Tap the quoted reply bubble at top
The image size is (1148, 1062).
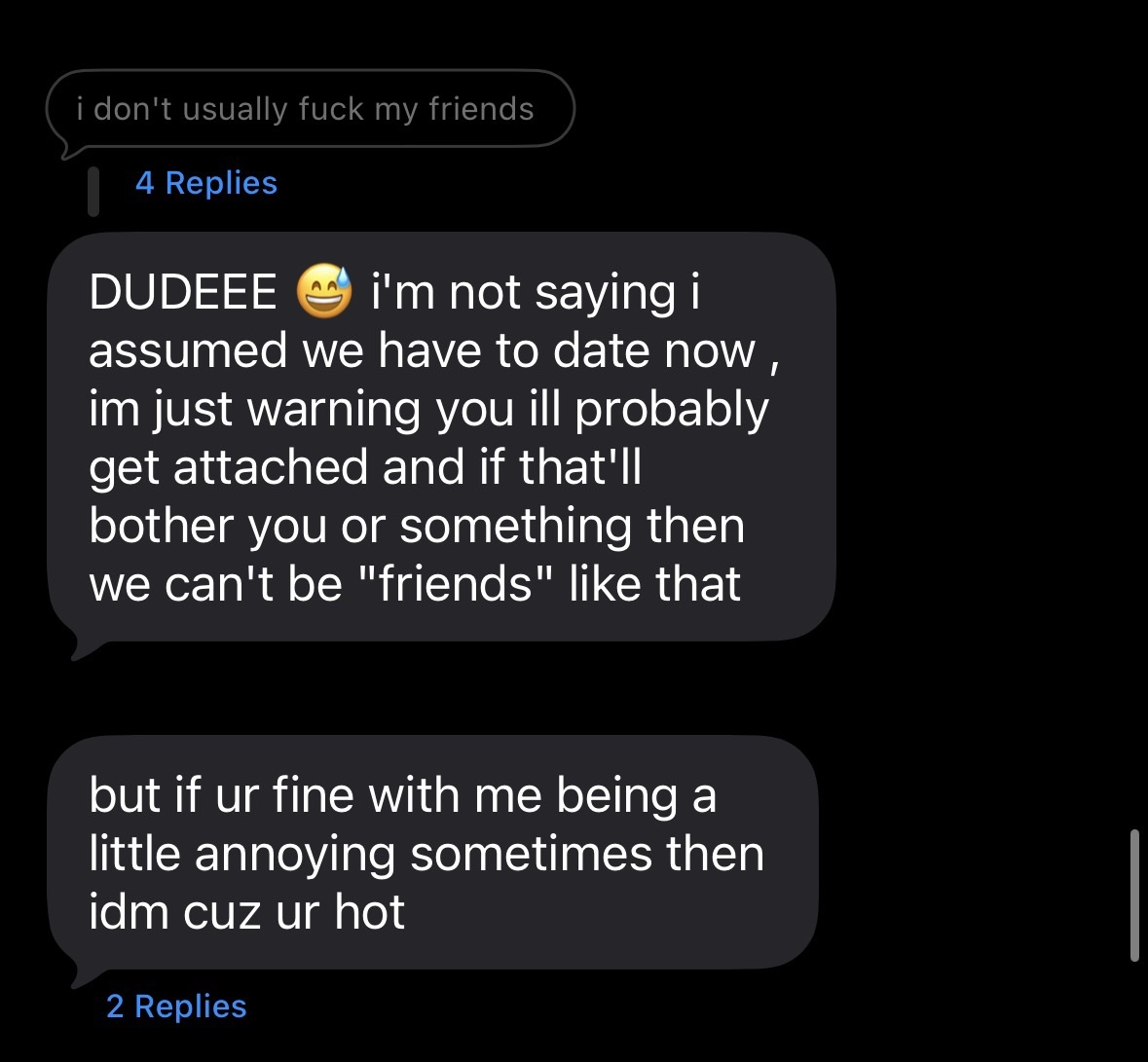pyautogui.click(x=310, y=109)
